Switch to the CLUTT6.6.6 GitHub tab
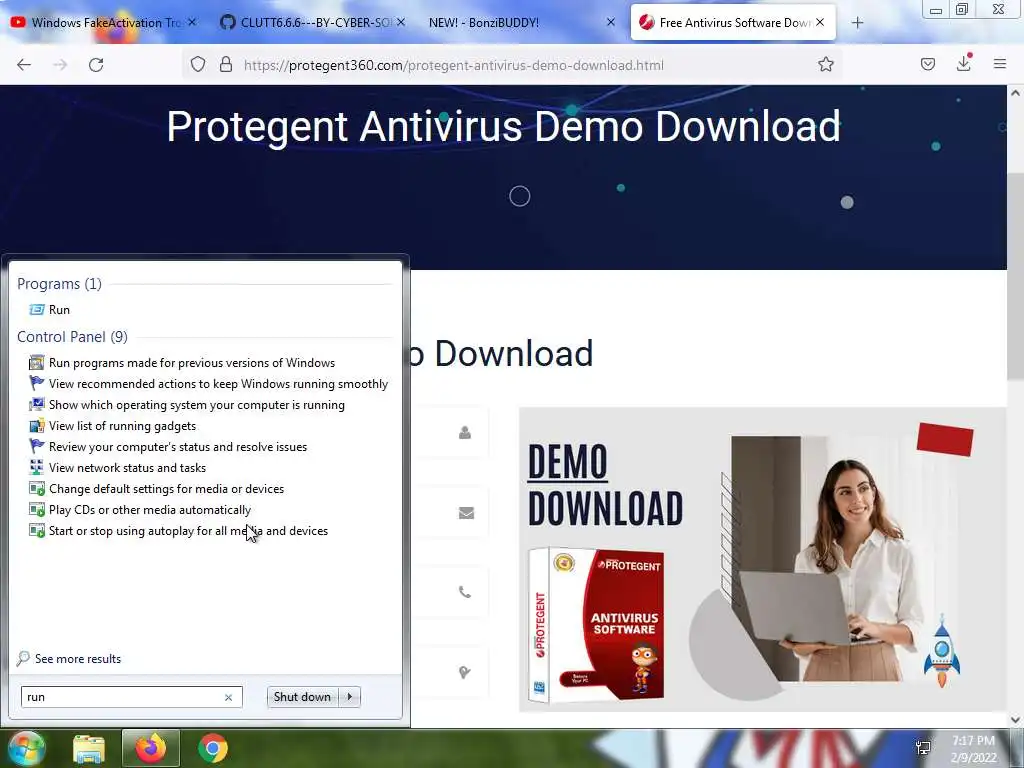 point(313,23)
